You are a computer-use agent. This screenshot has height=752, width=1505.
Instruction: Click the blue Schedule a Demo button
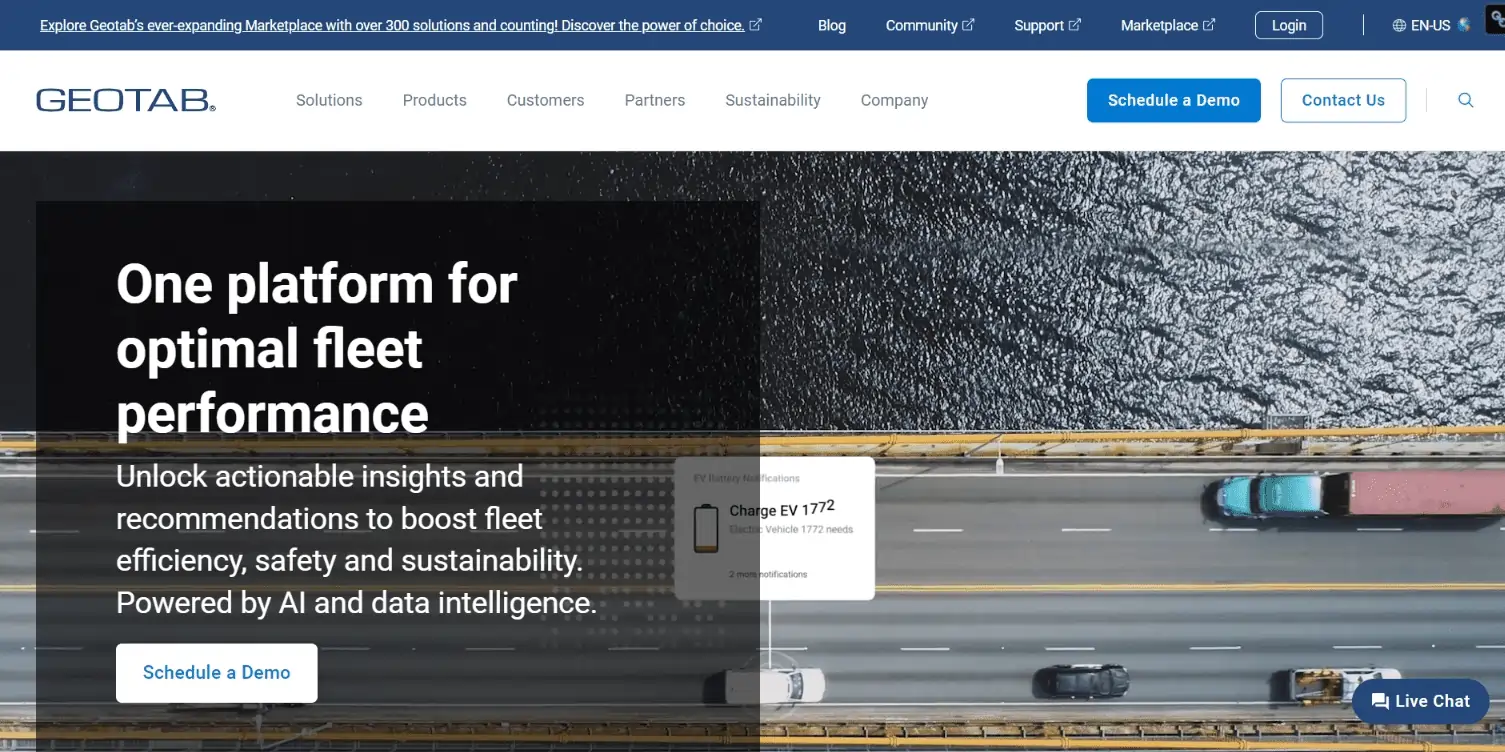tap(1174, 100)
